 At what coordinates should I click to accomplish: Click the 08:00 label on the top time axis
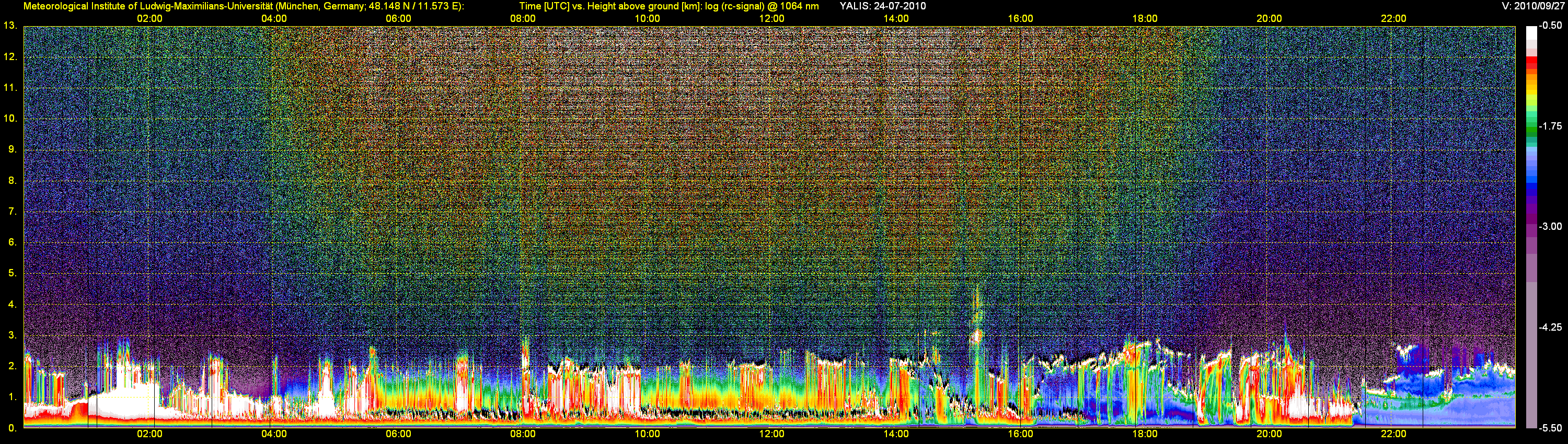coord(523,18)
